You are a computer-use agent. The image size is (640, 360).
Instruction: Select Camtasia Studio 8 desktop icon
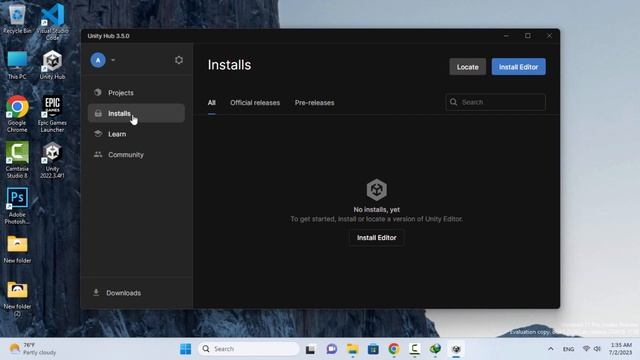17,160
